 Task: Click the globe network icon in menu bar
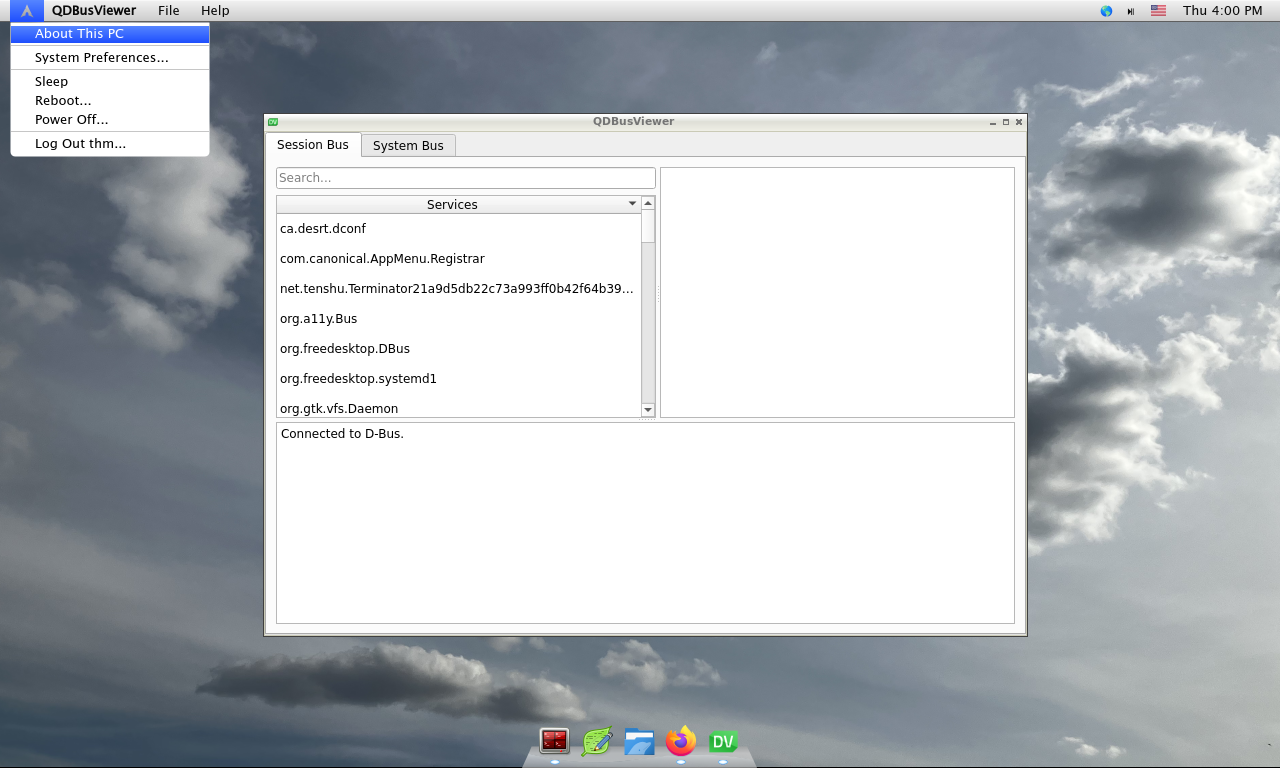tap(1106, 11)
